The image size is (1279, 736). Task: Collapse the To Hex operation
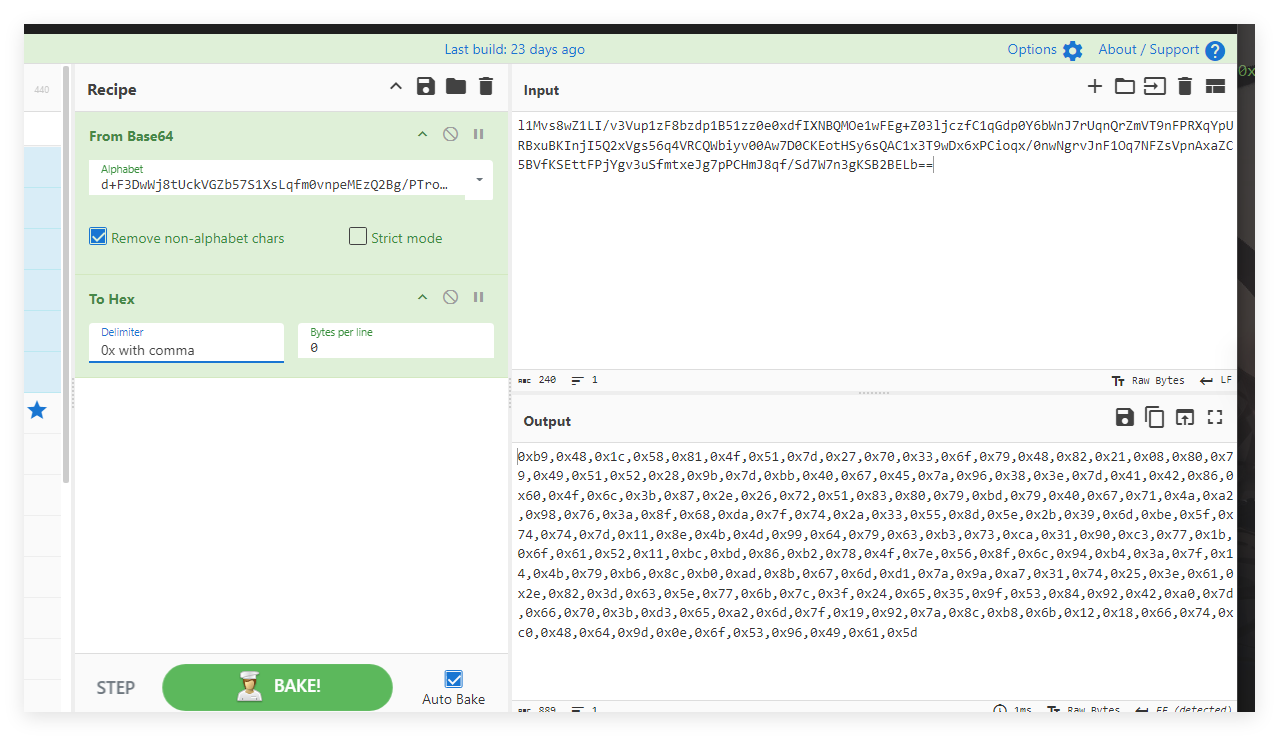coord(422,297)
